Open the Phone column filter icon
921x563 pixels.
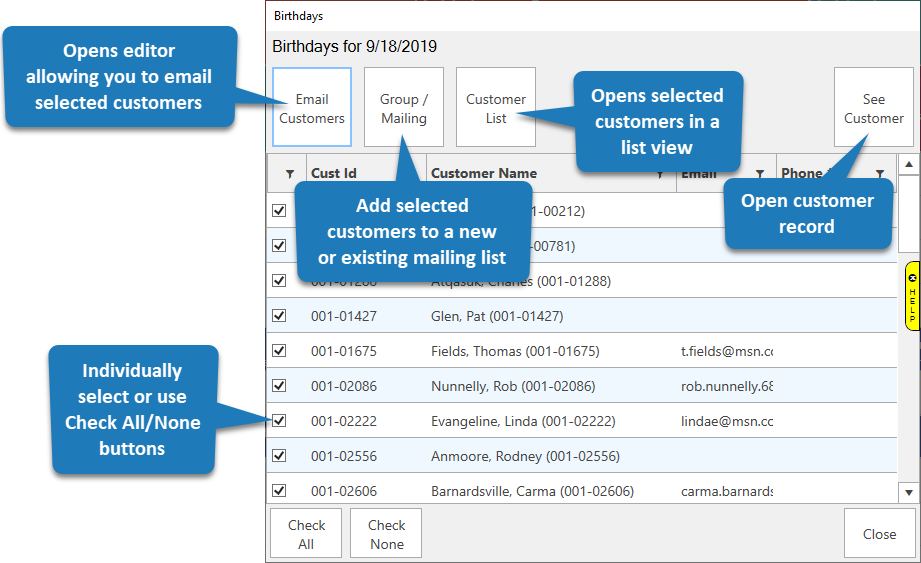click(x=880, y=174)
